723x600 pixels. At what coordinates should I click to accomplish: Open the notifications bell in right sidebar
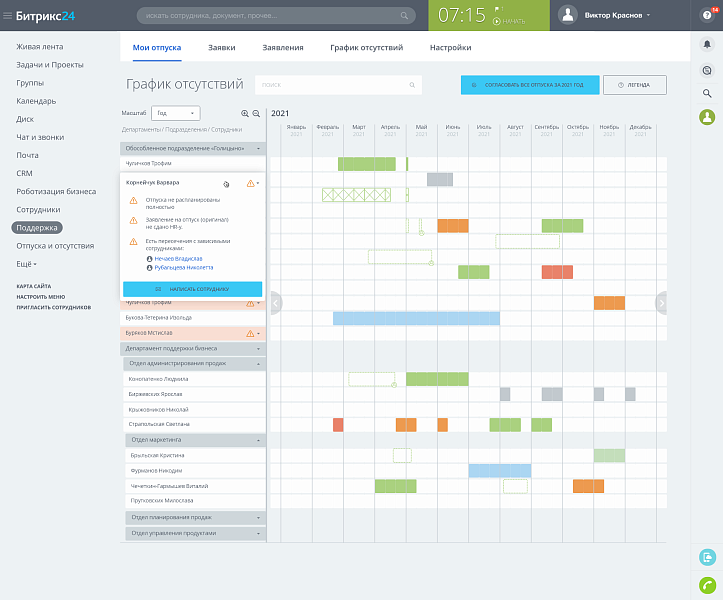(706, 44)
